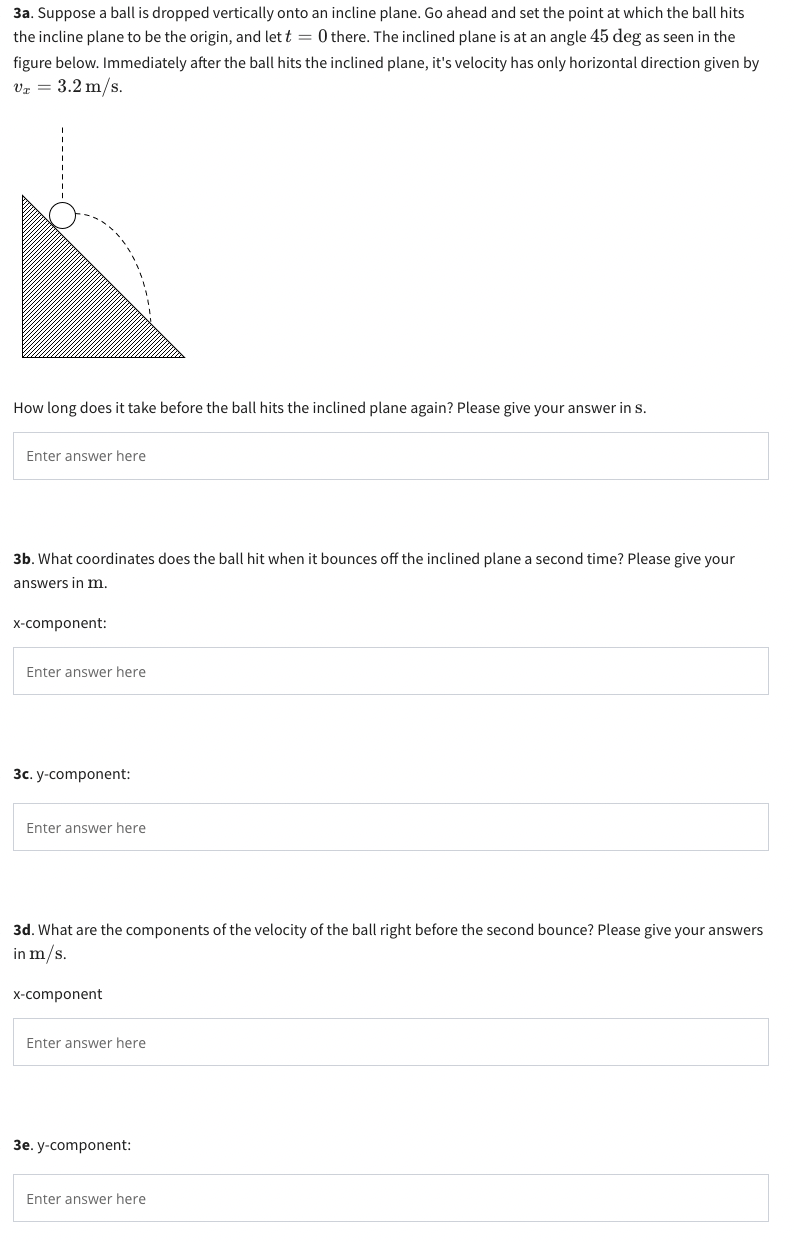Click the y-component answer box for 3c
This screenshot has height=1242, width=794.
[x=390, y=826]
